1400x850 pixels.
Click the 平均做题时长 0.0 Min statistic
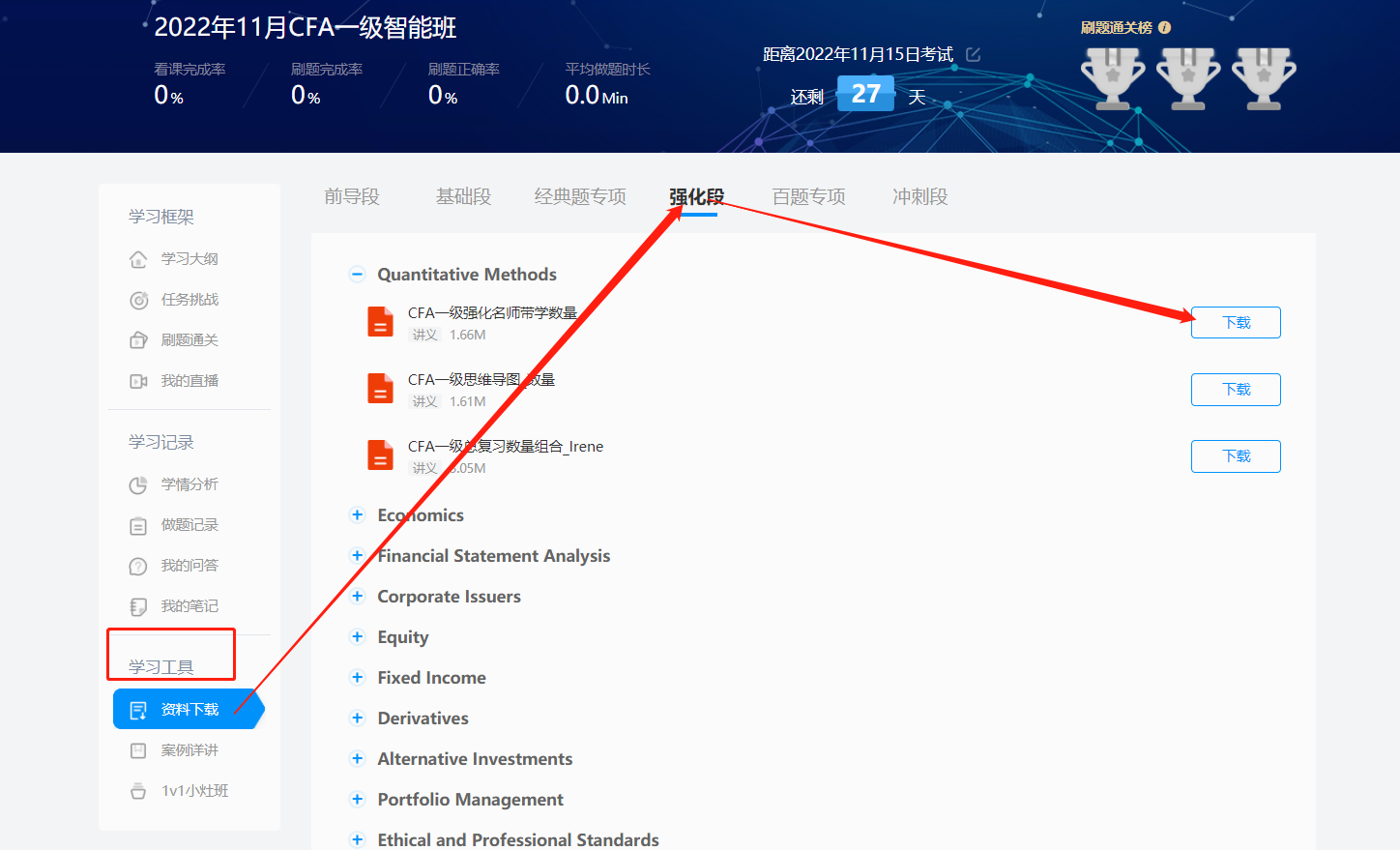pos(608,84)
